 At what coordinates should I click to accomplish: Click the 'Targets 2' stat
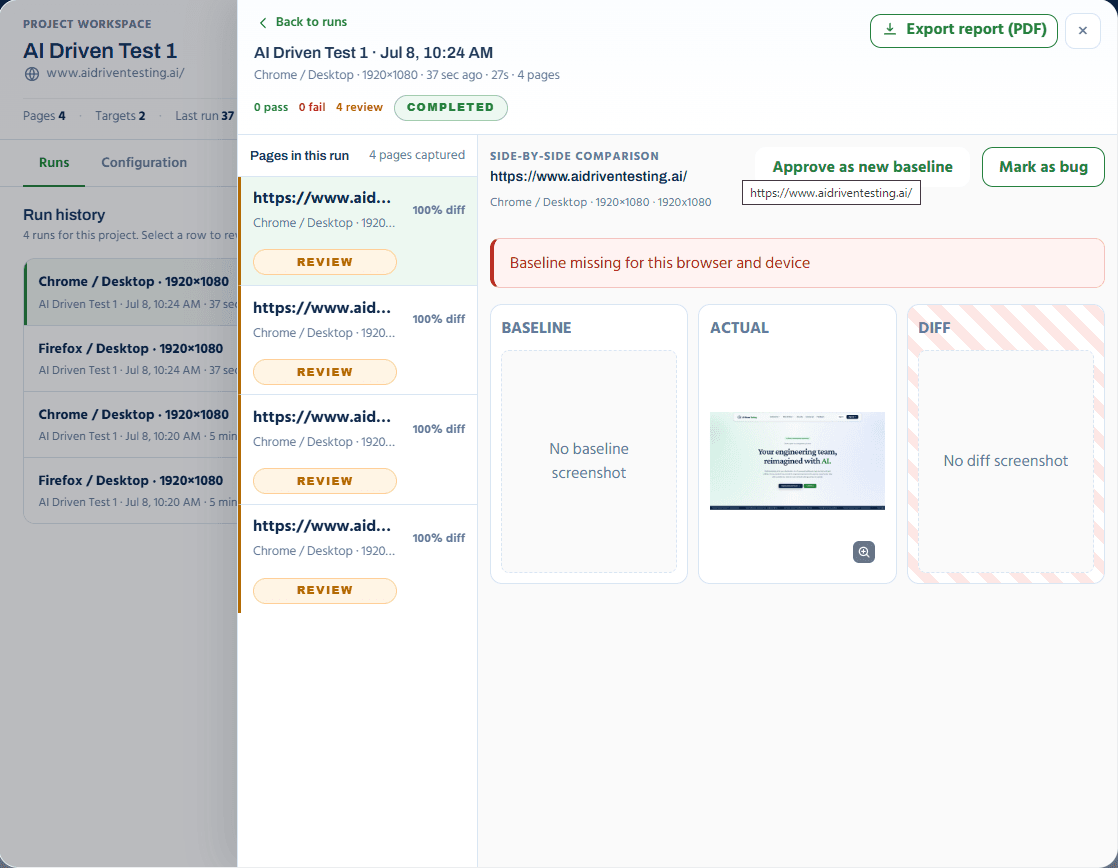[120, 116]
